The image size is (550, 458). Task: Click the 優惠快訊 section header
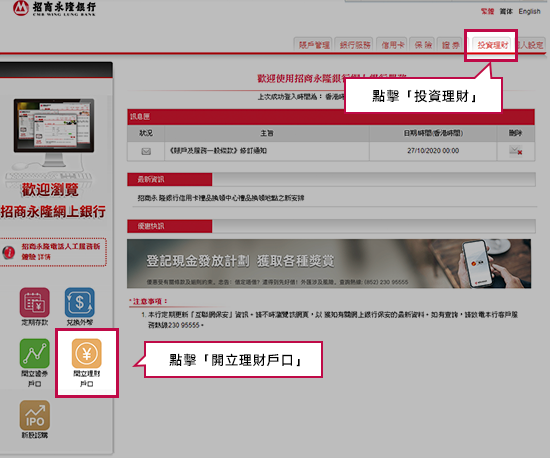click(169, 226)
